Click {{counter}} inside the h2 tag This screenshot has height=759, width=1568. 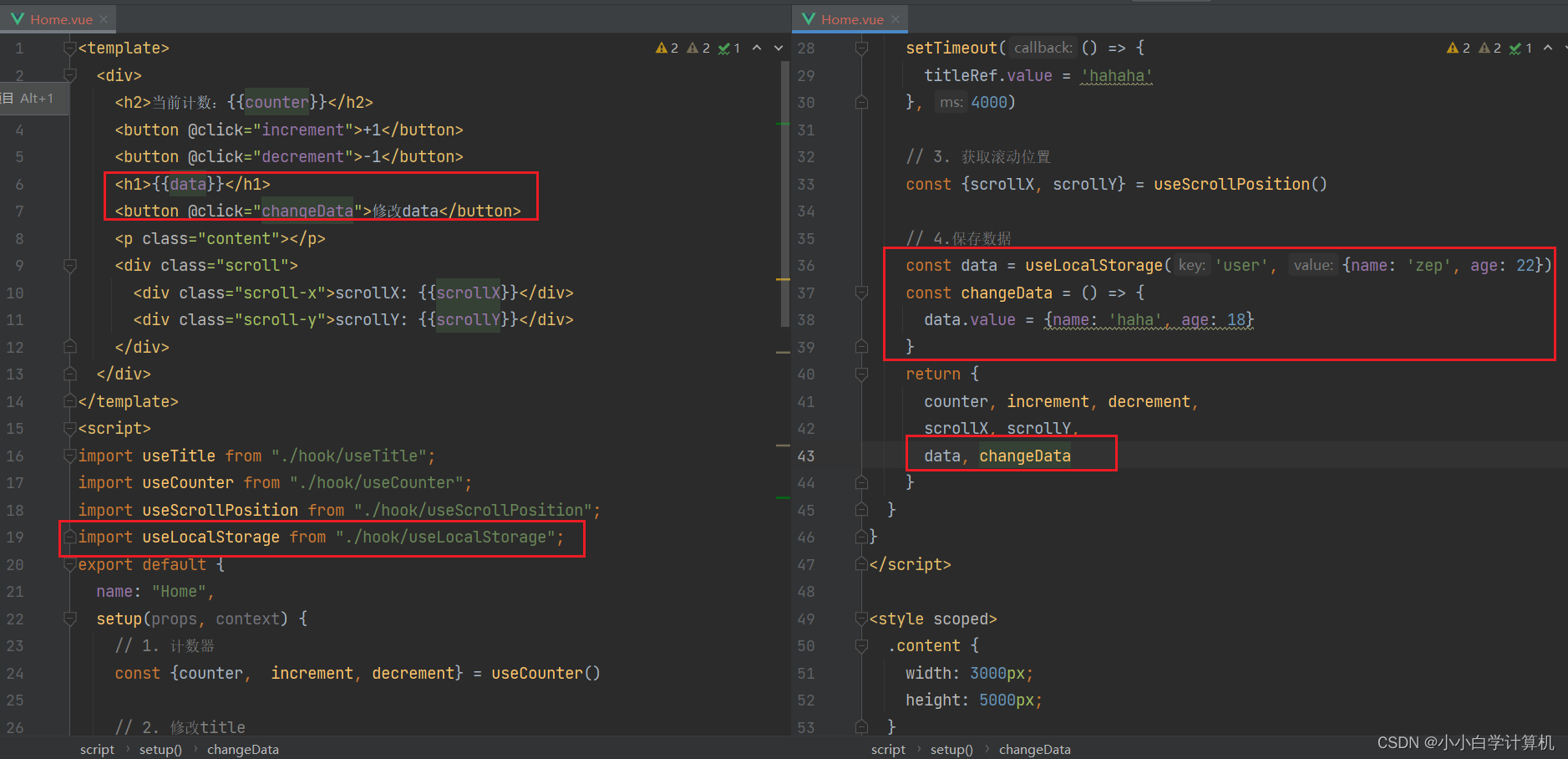(x=277, y=103)
